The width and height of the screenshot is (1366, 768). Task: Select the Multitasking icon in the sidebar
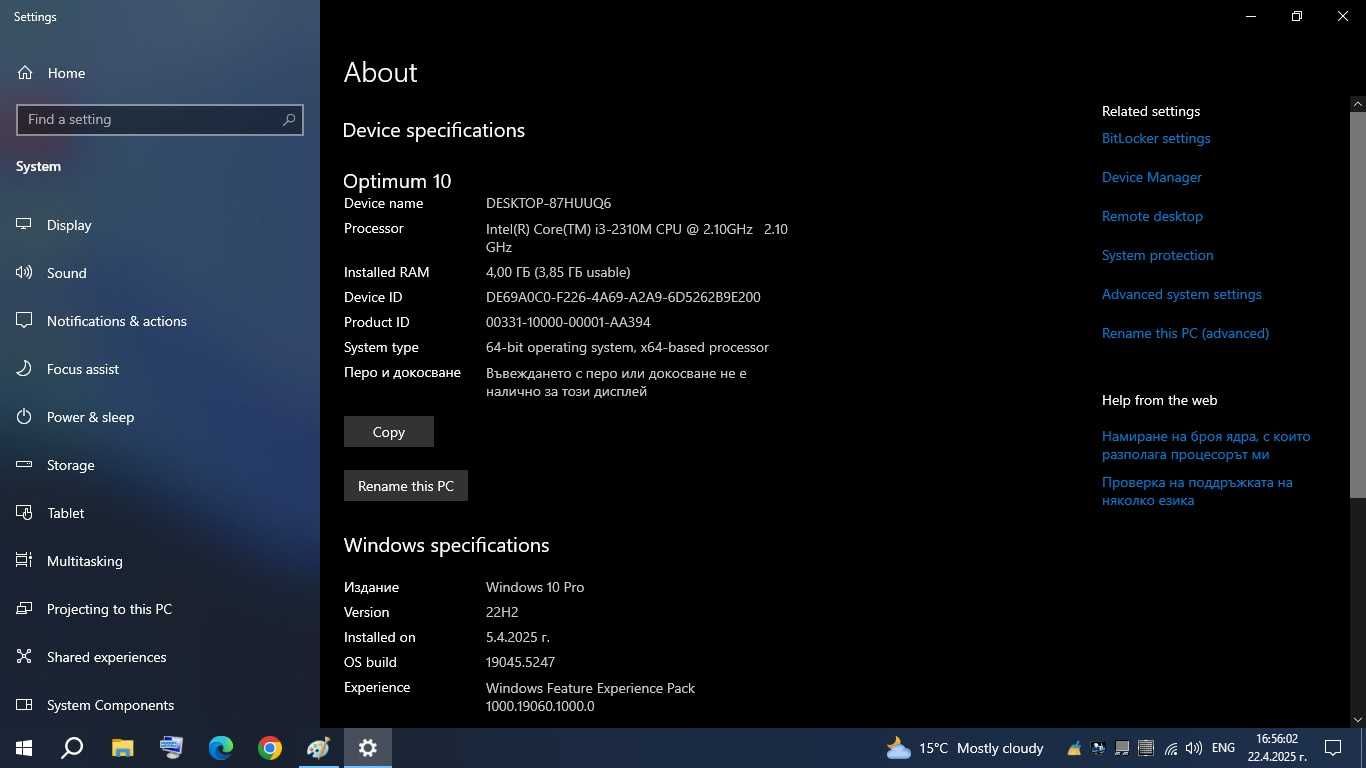[25, 561]
